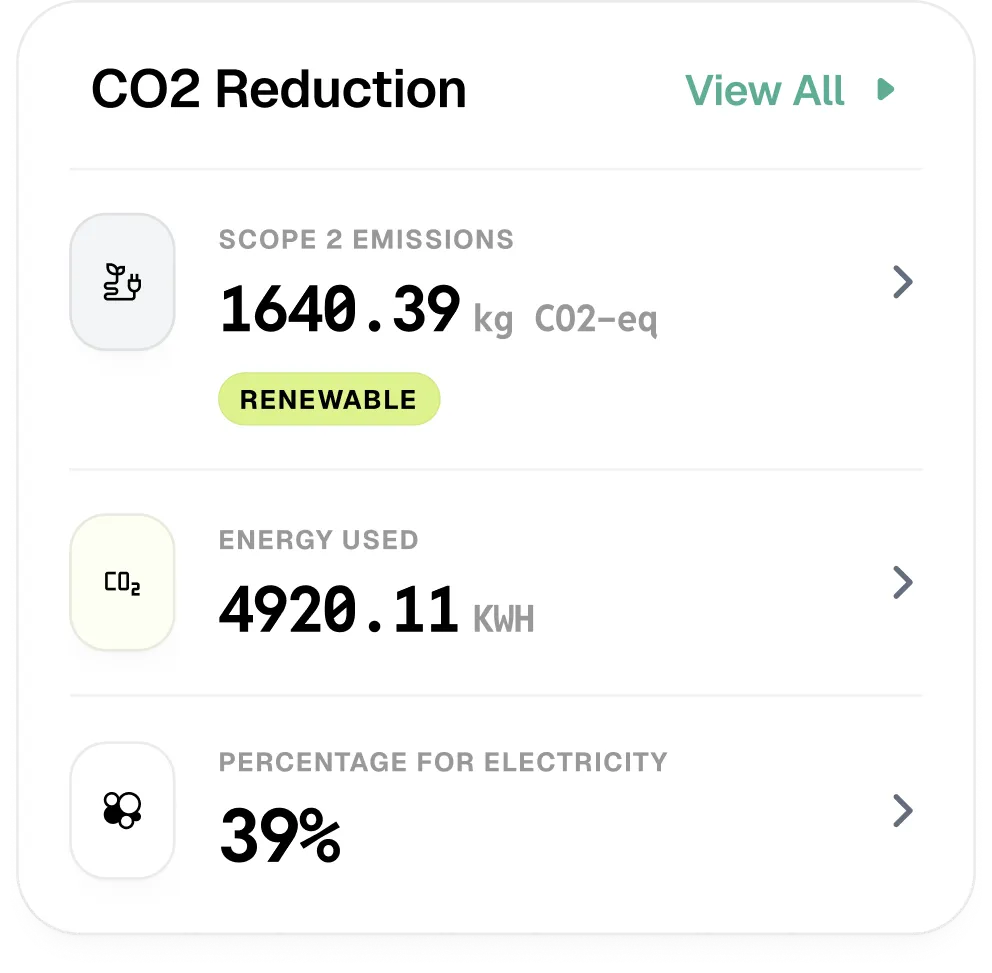Click the ENERGY USED label

(x=318, y=540)
